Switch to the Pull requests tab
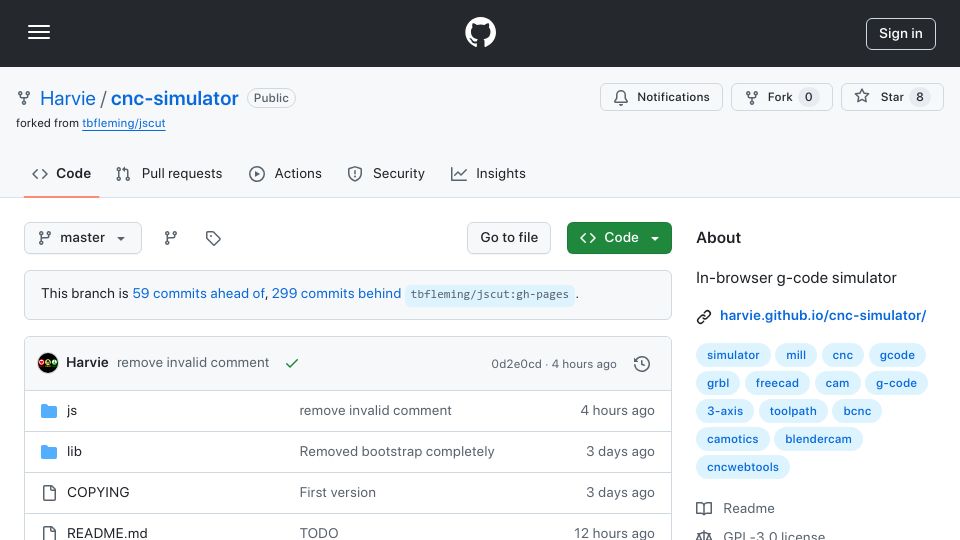 pyautogui.click(x=169, y=174)
